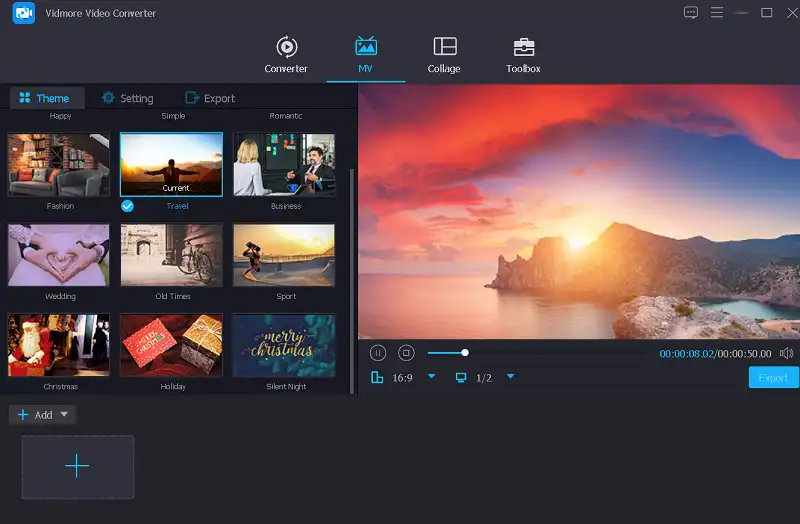Click the Add files button
800x524 pixels.
(34, 414)
